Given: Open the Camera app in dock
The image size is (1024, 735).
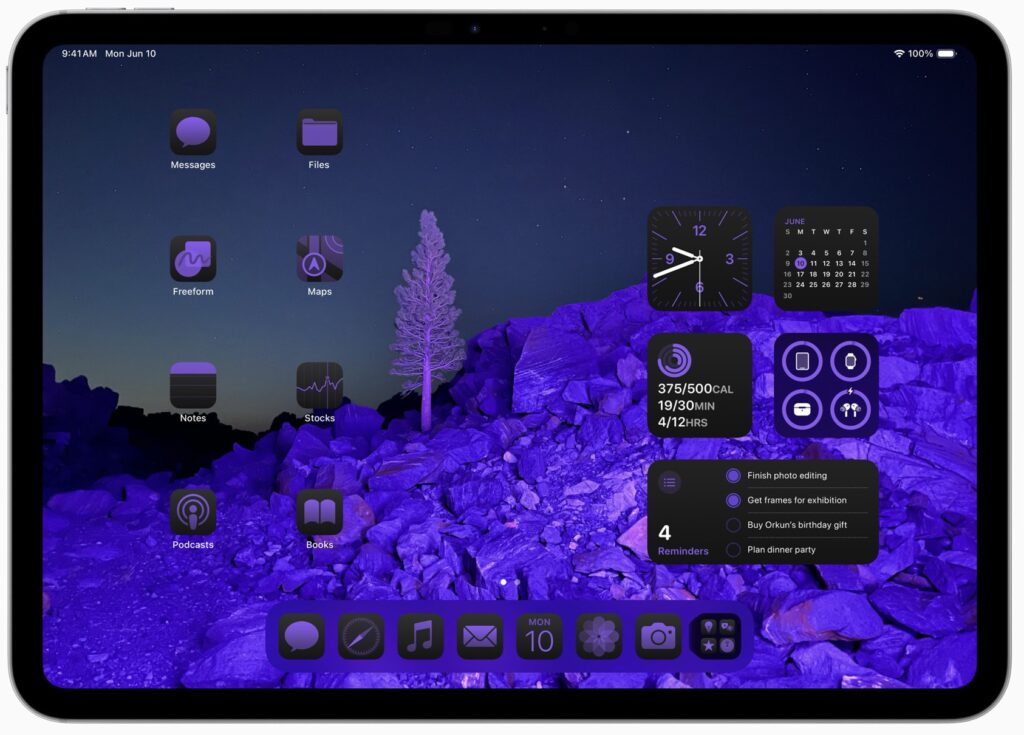Looking at the screenshot, I should coord(658,637).
